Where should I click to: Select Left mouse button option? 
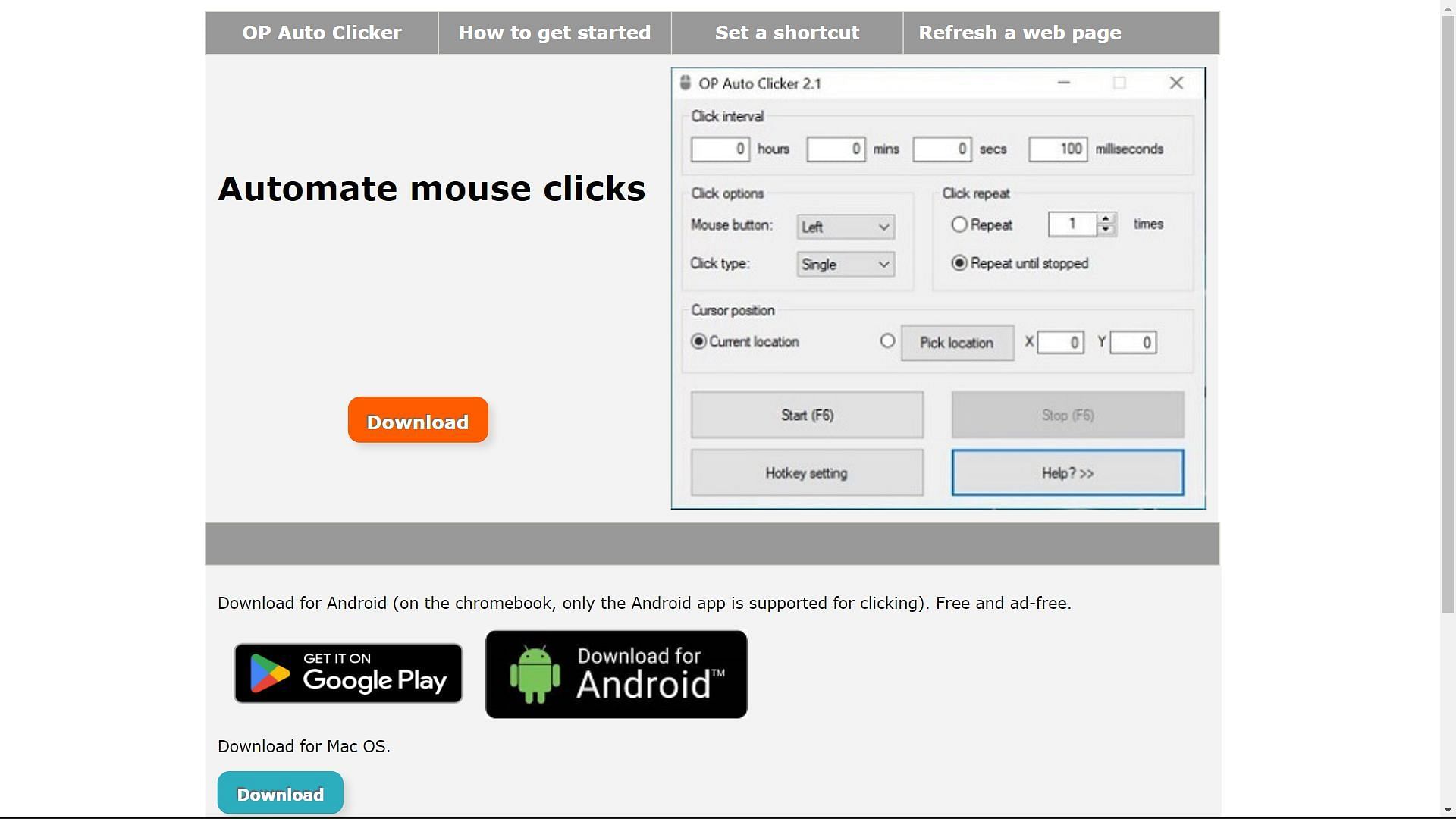(x=845, y=226)
